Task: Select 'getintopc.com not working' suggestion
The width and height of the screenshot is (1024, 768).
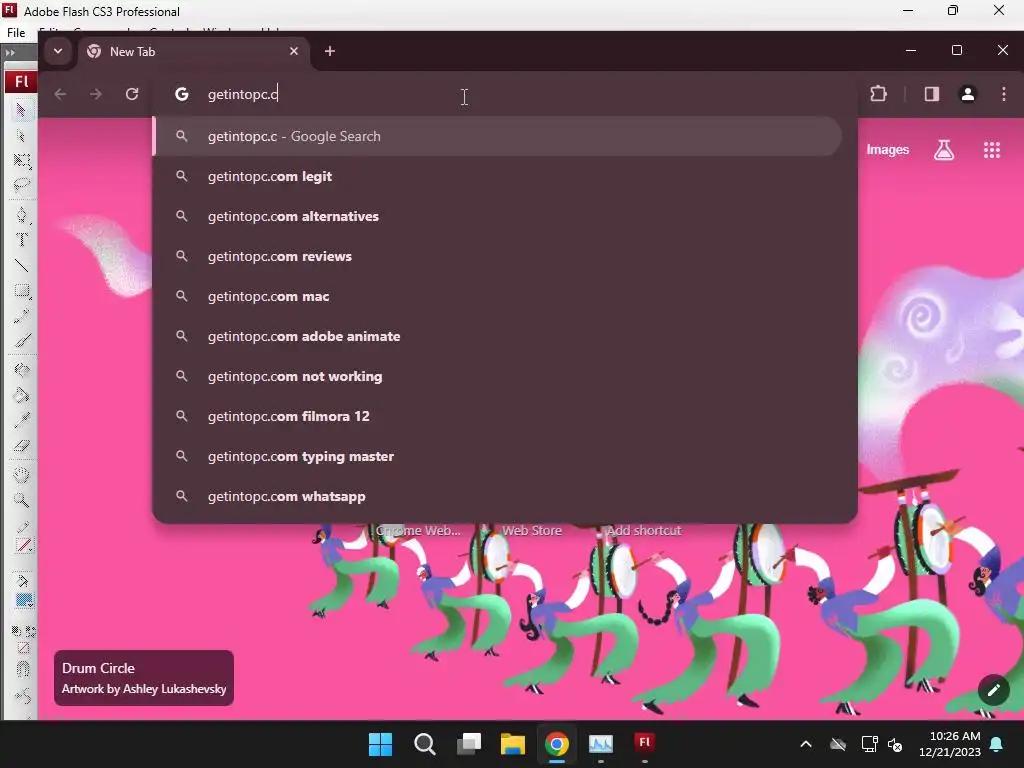Action: pos(498,376)
